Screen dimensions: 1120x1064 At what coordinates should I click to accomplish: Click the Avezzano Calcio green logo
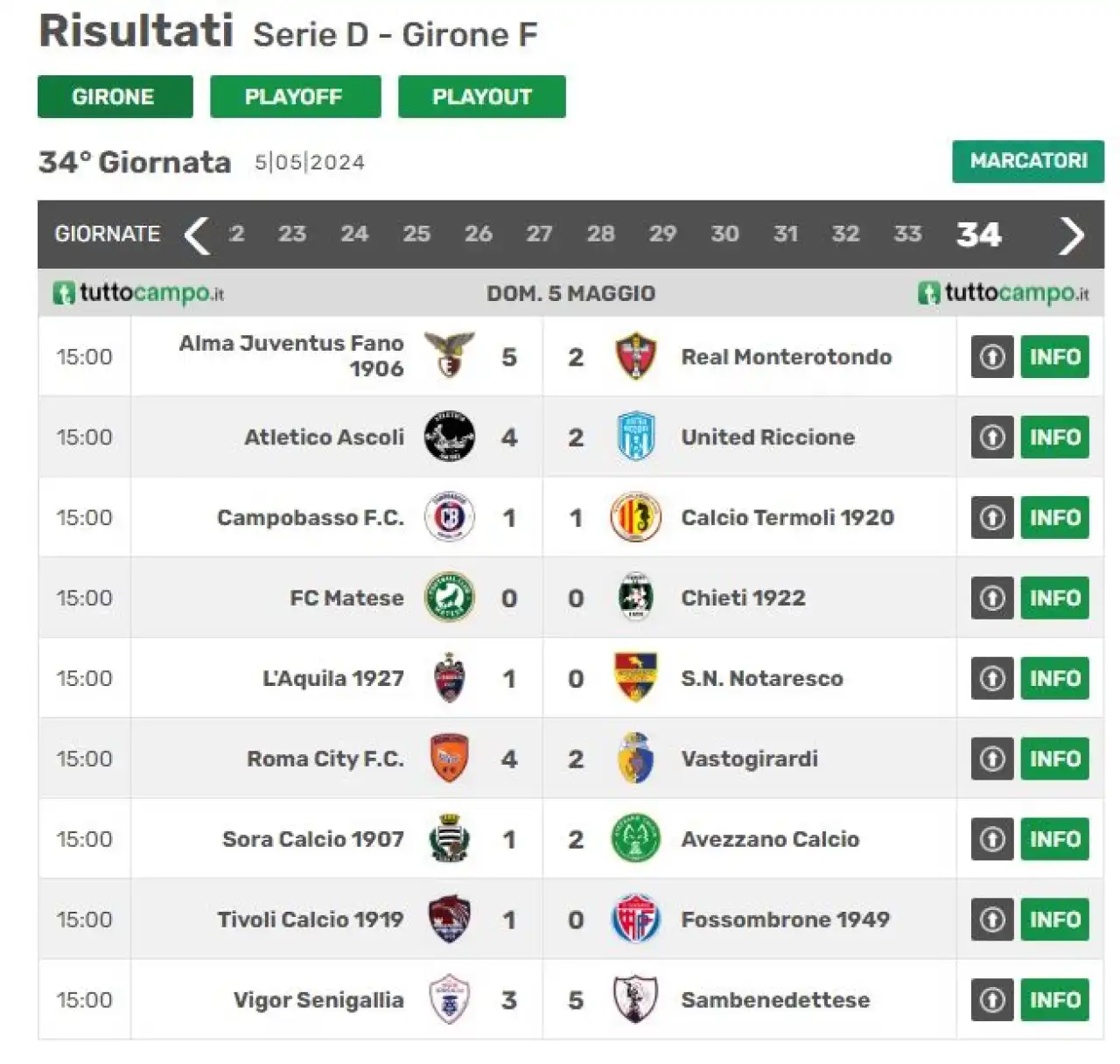point(635,838)
